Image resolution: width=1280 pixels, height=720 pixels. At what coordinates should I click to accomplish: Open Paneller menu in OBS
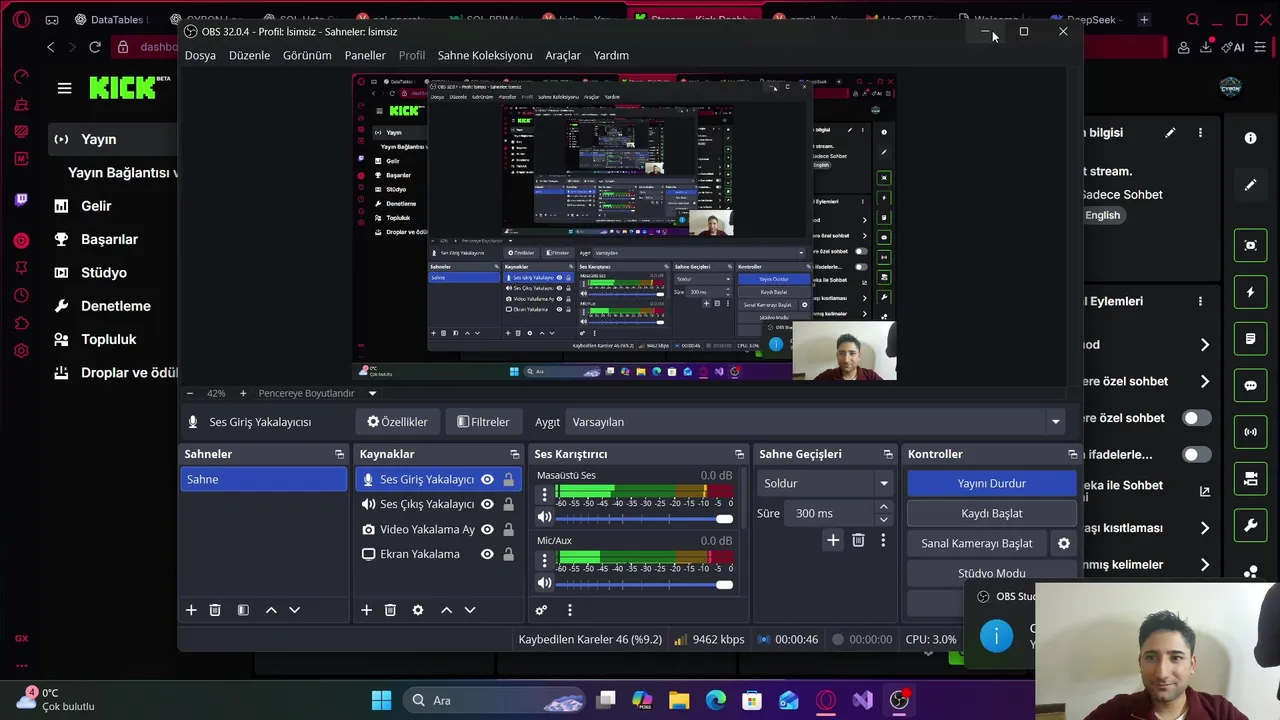(x=365, y=55)
